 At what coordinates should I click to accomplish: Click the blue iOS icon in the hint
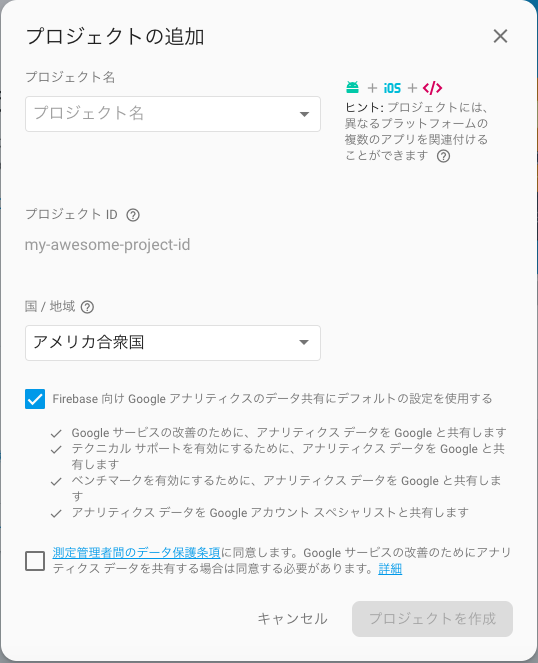coord(392,88)
